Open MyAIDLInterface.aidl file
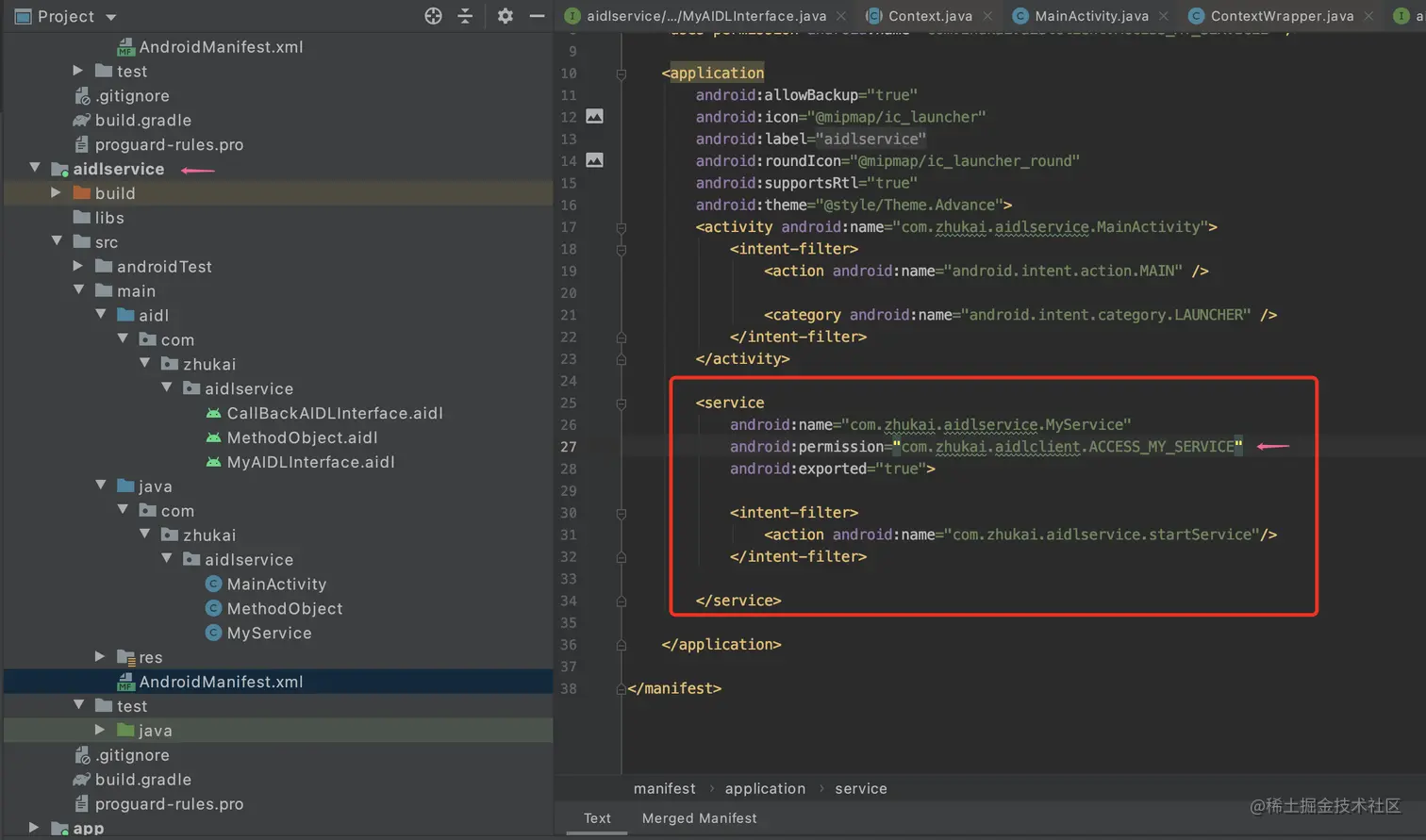Screen dimensions: 1426x840 coord(310,462)
